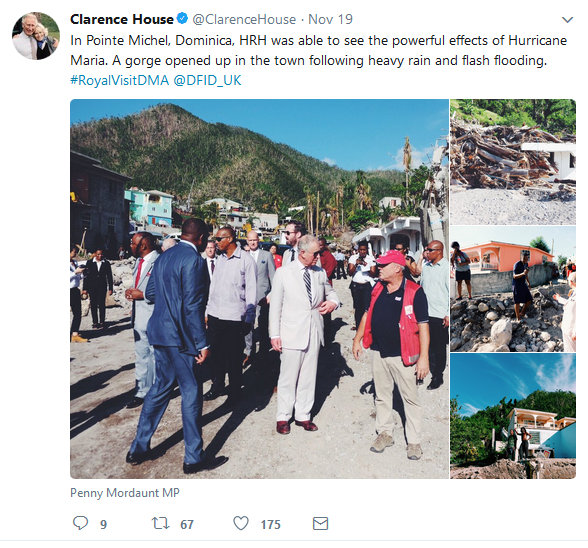Open the #RoyalVisitDMA hashtag
This screenshot has height=548, width=588.
tap(120, 80)
